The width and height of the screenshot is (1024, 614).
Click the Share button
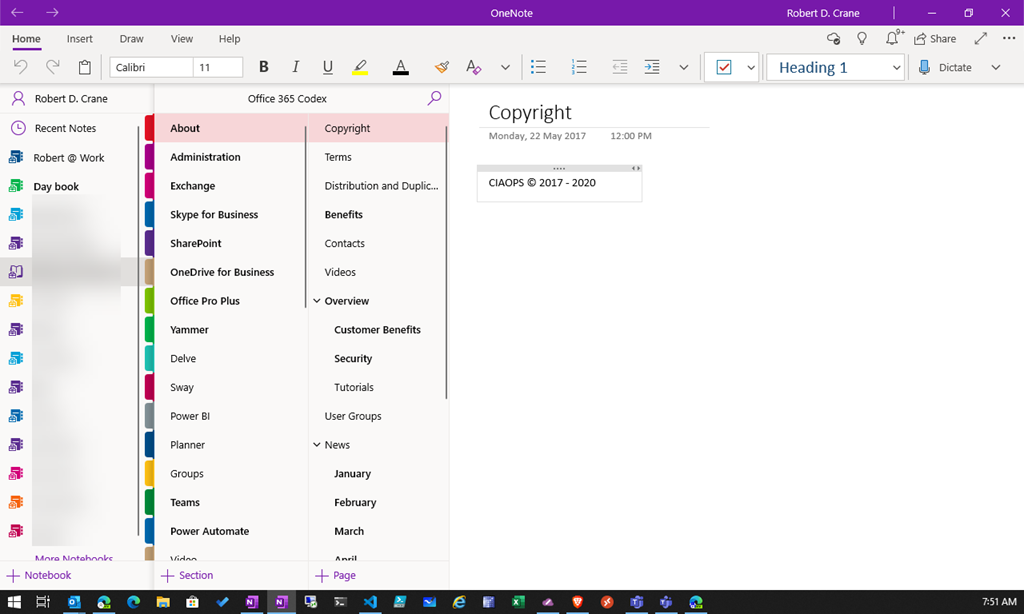935,39
